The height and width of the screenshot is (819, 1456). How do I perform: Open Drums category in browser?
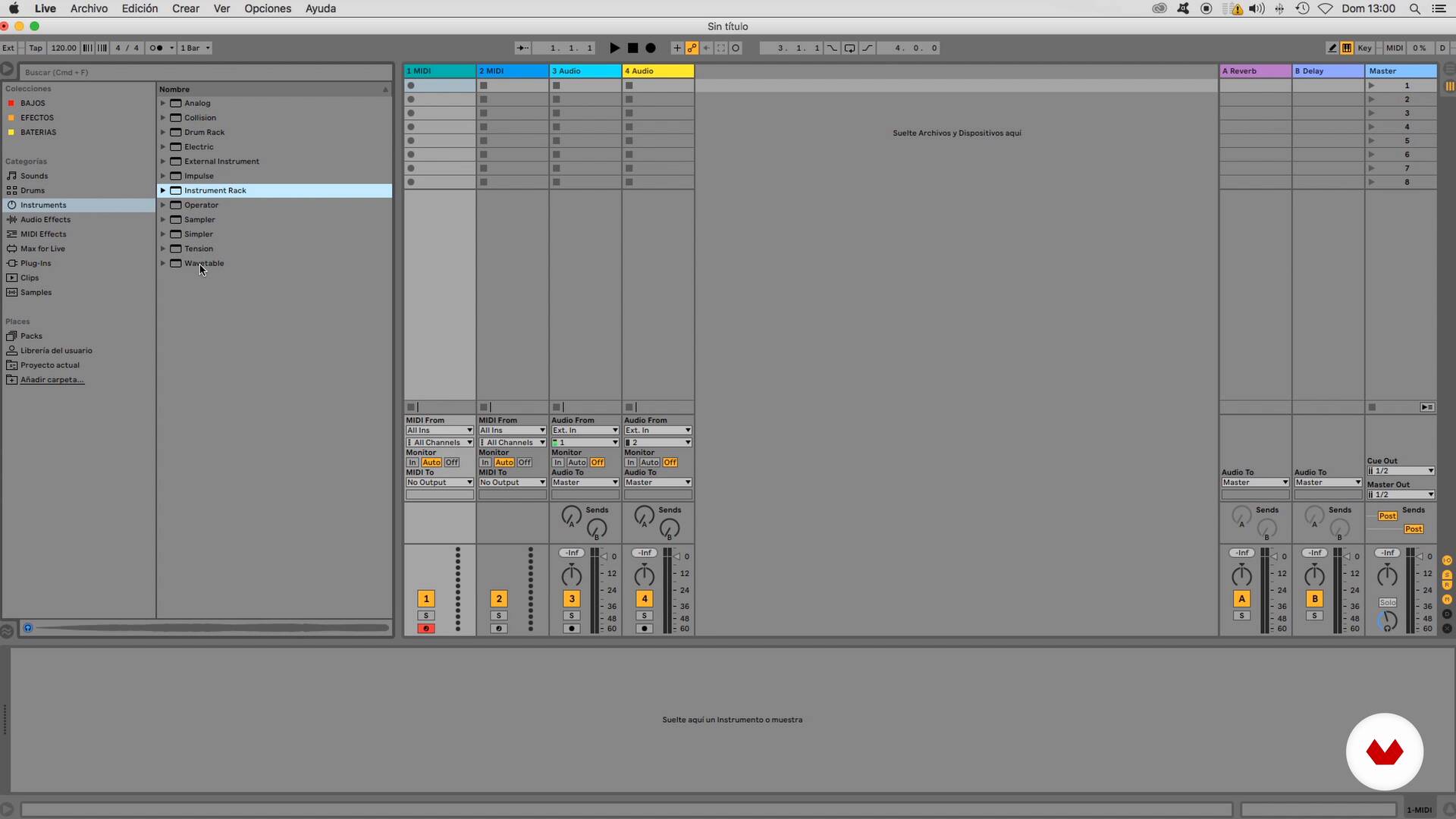[32, 190]
